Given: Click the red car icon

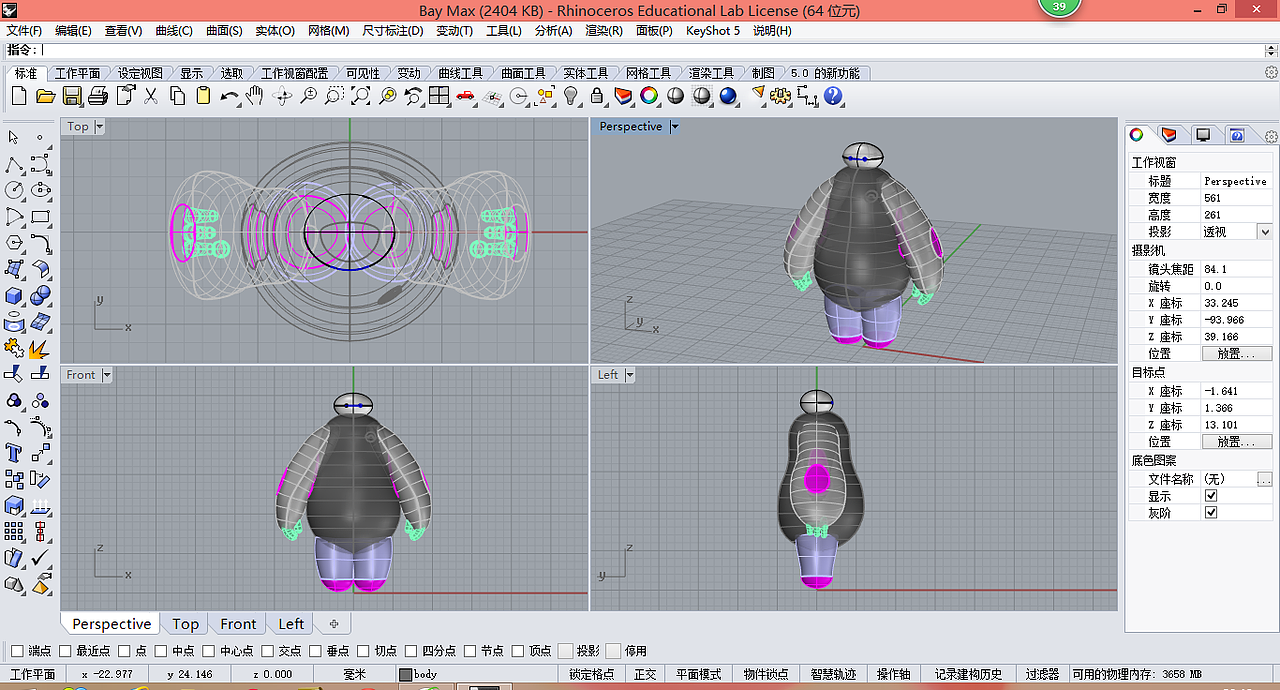Looking at the screenshot, I should click(x=465, y=96).
